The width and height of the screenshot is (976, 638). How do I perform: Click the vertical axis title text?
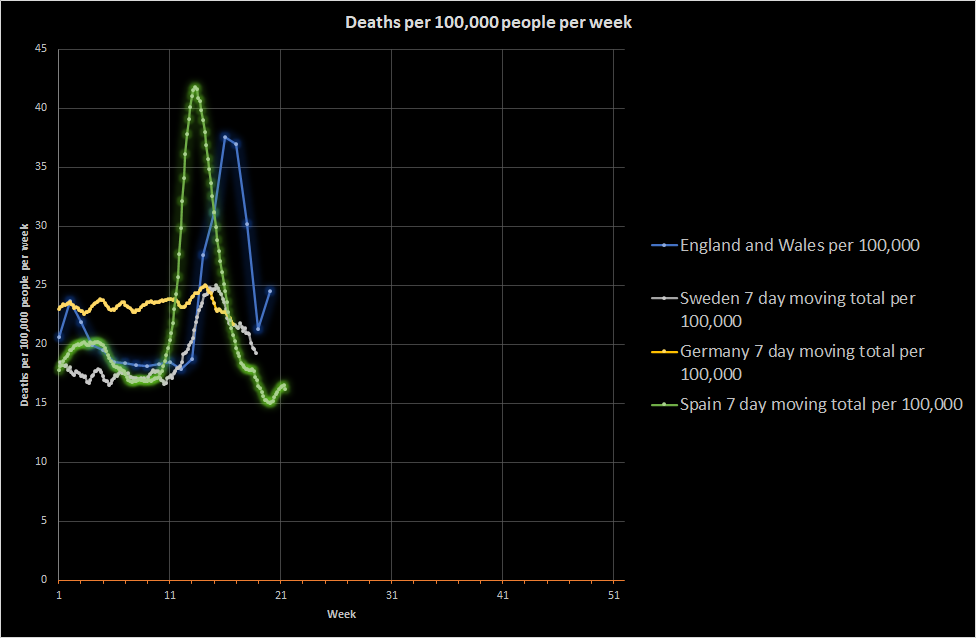(24, 315)
